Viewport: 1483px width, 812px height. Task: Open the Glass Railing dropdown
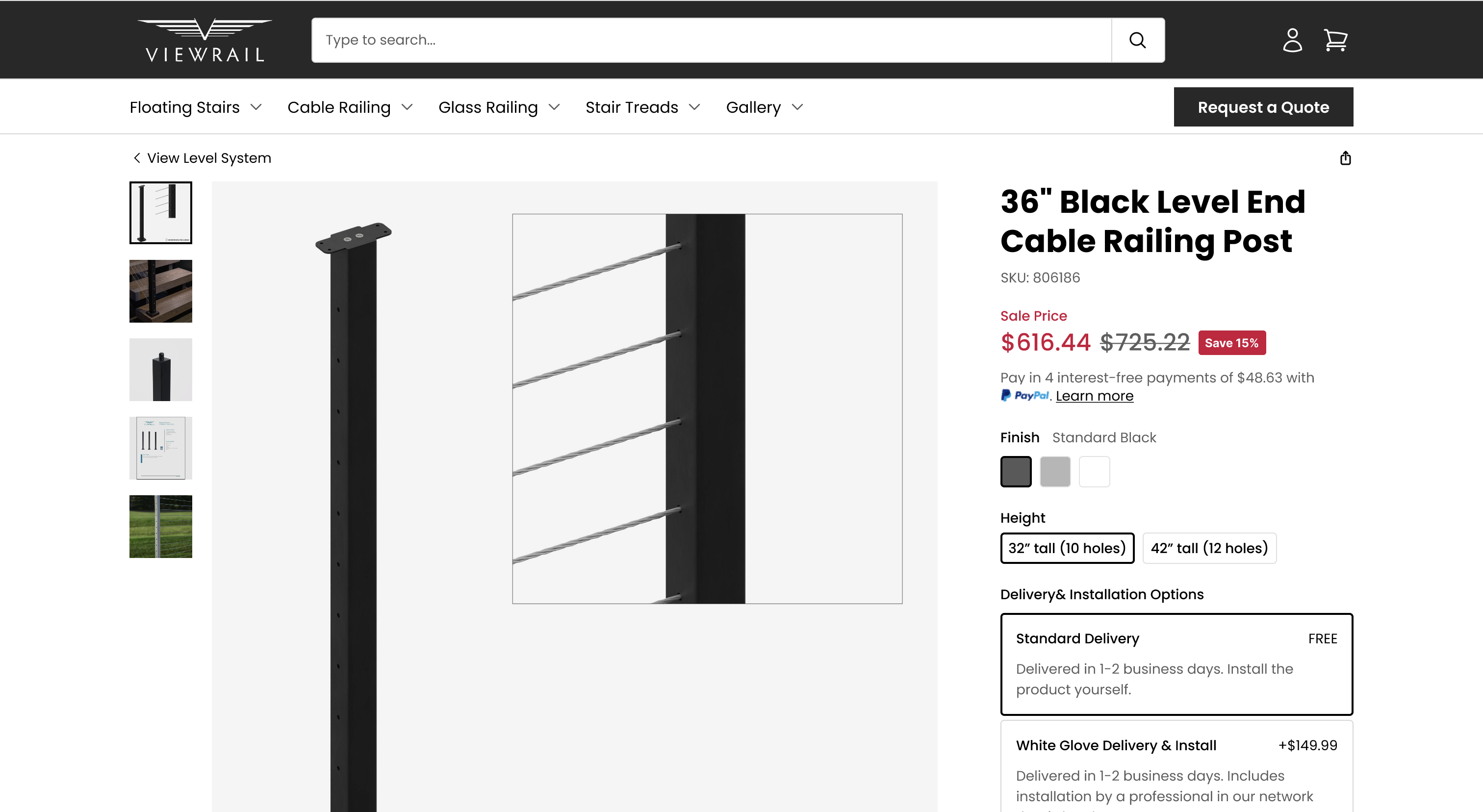coord(488,106)
